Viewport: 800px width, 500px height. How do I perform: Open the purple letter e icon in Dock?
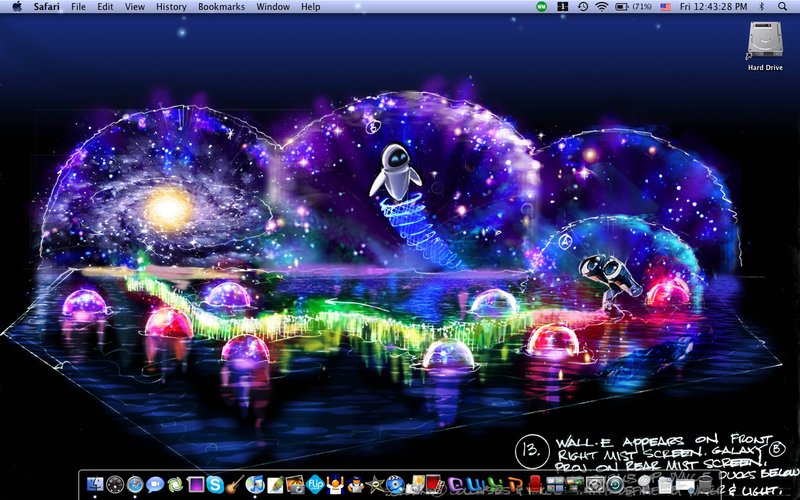point(456,484)
